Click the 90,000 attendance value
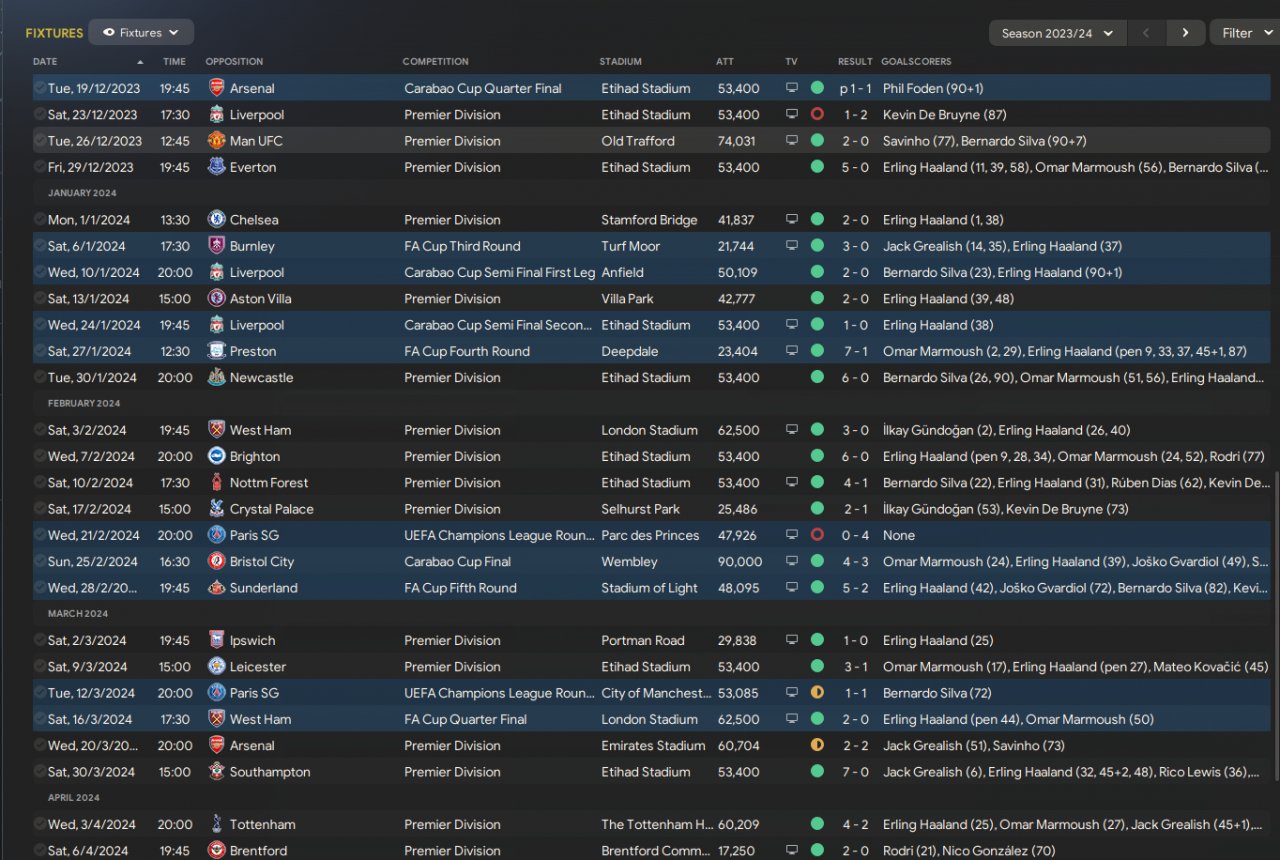The height and width of the screenshot is (860, 1280). click(x=739, y=562)
